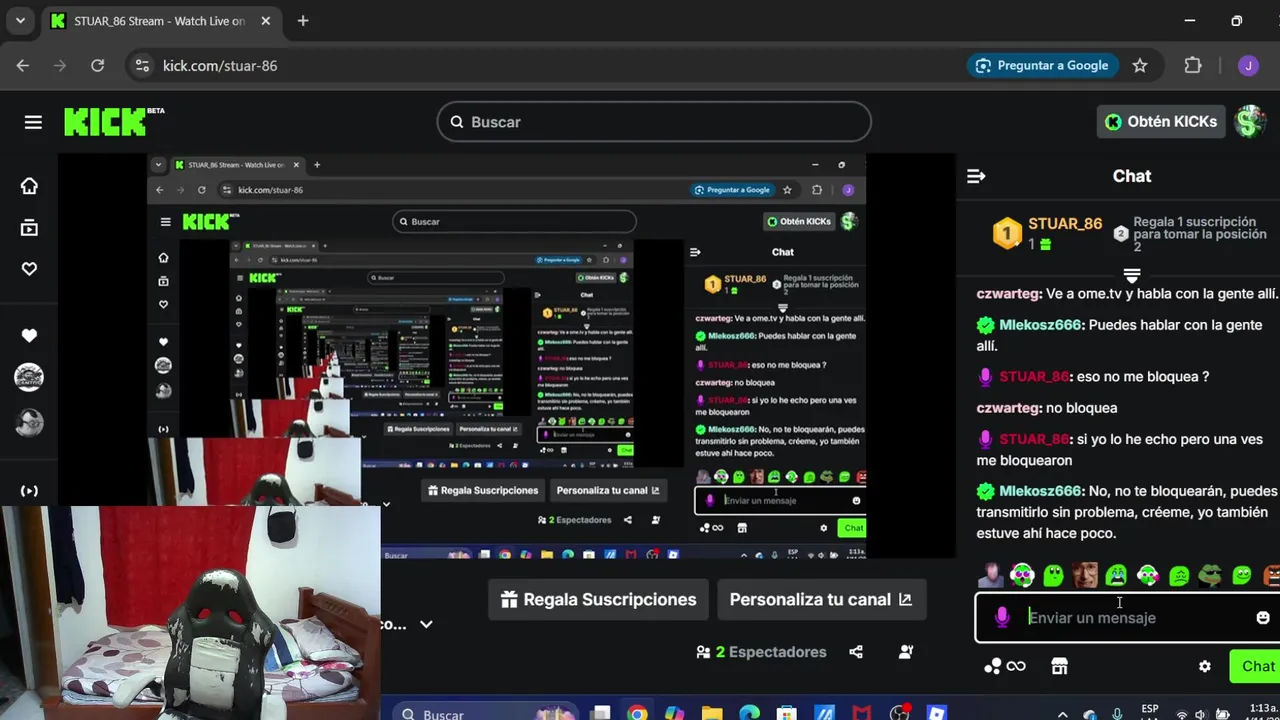Click the filled heart sidebar icon
This screenshot has height=720, width=1280.
[x=29, y=336]
